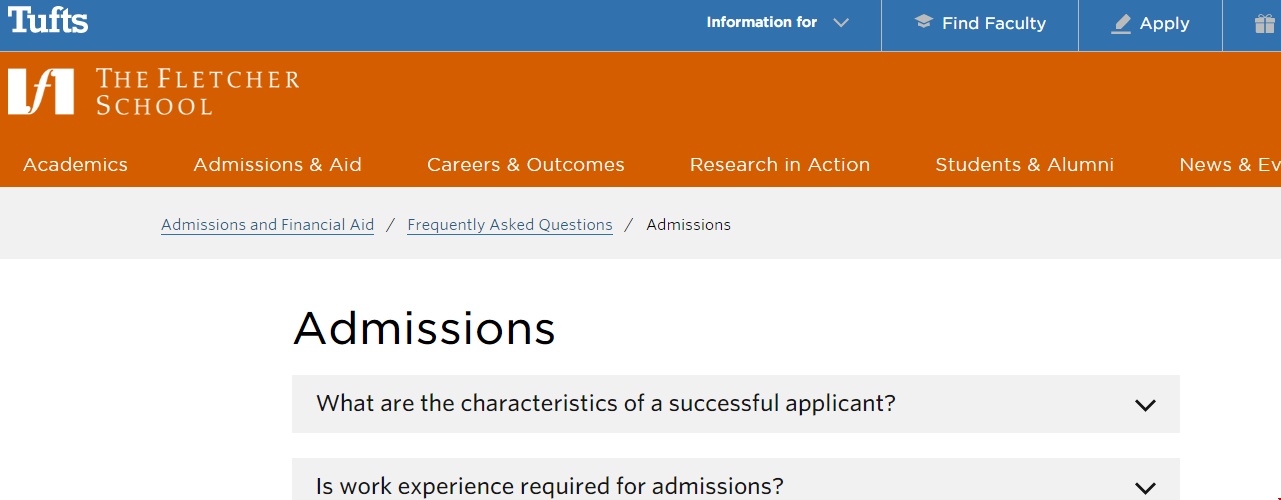Viewport: 1281px width, 500px height.
Task: Click the Fletcher School logo
Action: click(153, 91)
